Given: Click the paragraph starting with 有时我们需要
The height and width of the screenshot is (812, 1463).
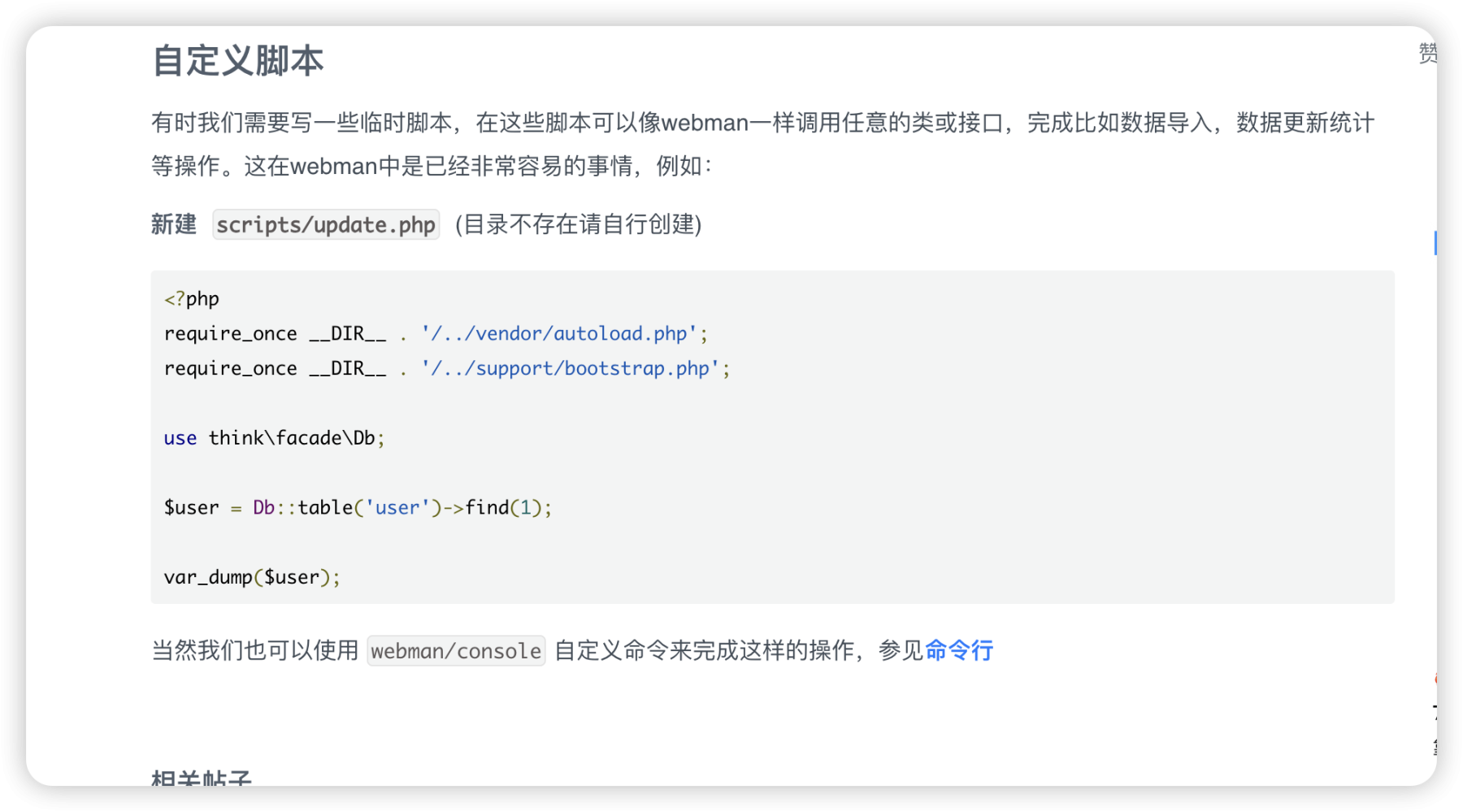Looking at the screenshot, I should (x=763, y=145).
